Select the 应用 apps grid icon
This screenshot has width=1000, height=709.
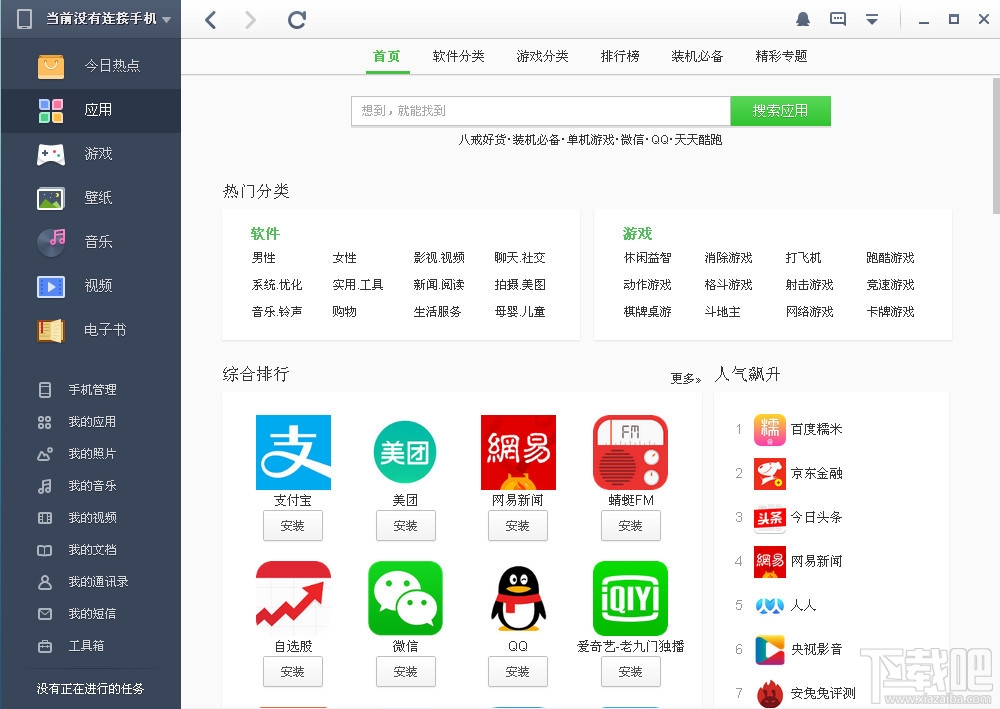(51, 110)
